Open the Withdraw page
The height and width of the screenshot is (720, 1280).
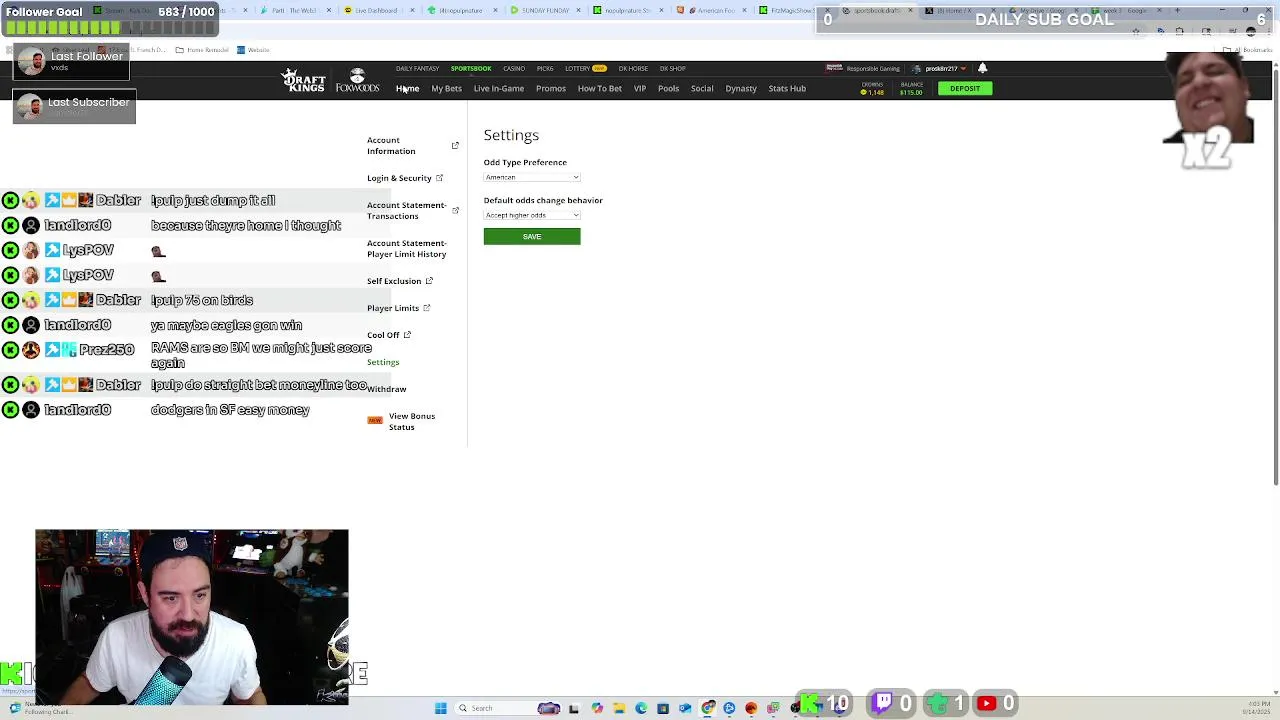click(387, 389)
